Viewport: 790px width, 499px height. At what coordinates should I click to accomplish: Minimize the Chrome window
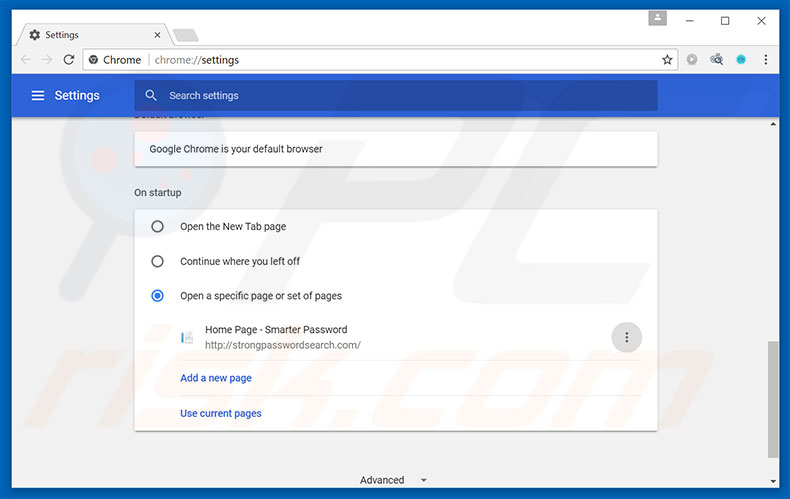tap(690, 21)
